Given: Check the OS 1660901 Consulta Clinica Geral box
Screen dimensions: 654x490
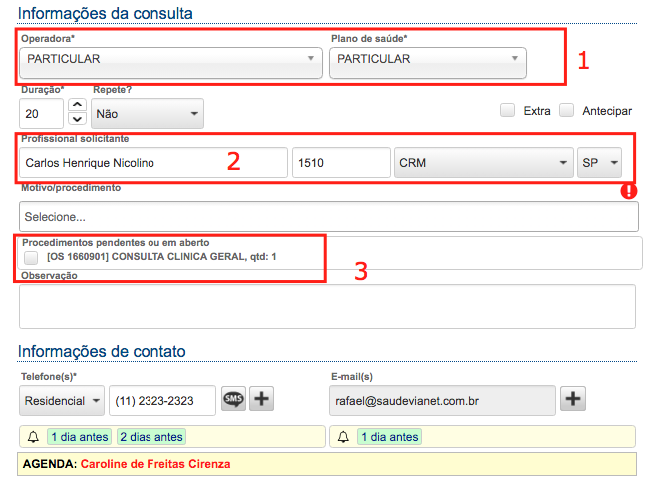Looking at the screenshot, I should tap(31, 257).
